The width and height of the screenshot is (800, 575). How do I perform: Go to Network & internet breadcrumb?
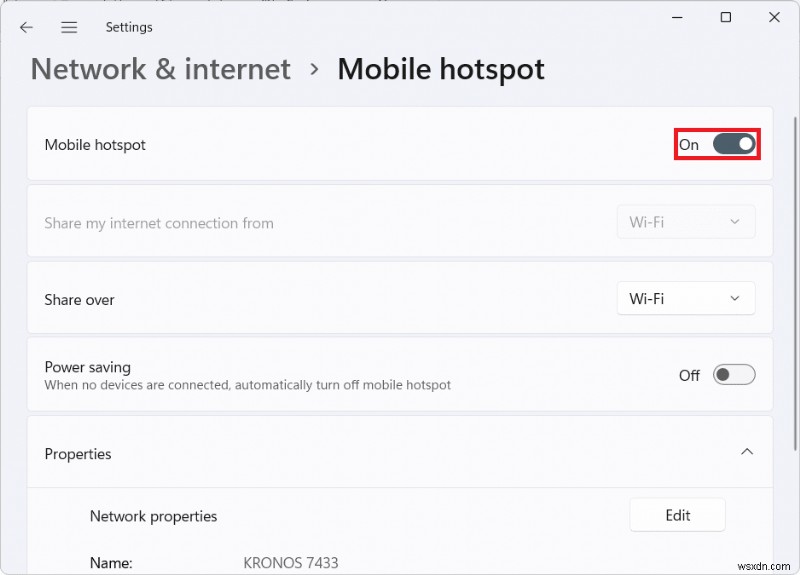click(x=161, y=69)
